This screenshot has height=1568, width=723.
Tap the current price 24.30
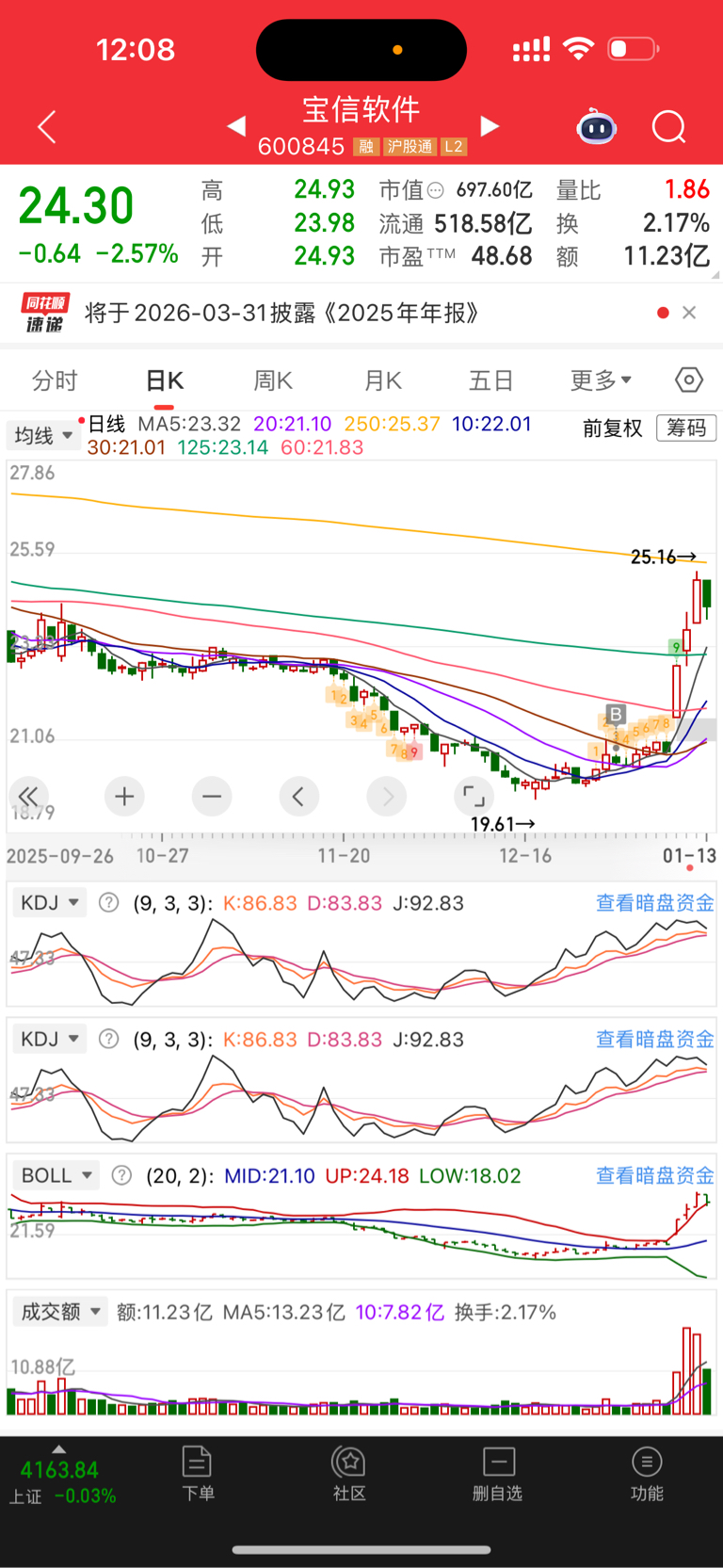coord(76,205)
